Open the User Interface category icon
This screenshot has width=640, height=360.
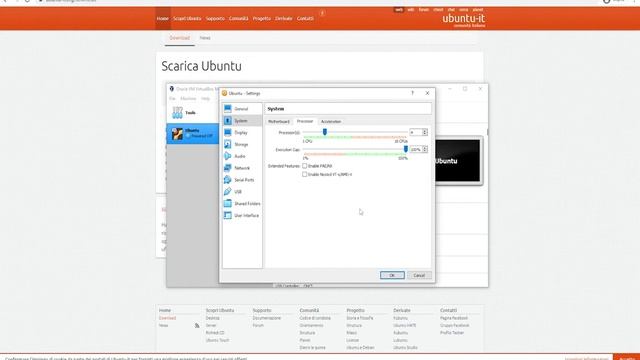coord(228,215)
